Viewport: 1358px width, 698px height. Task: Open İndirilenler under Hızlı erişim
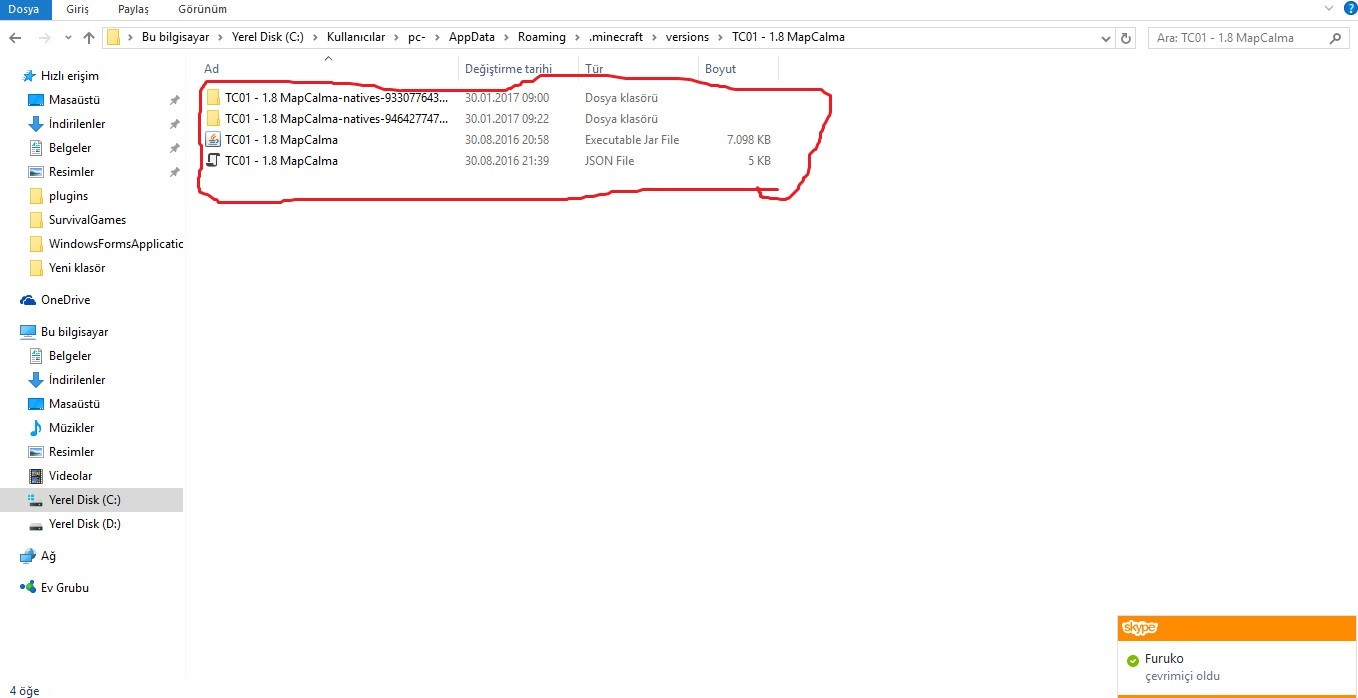tap(77, 124)
